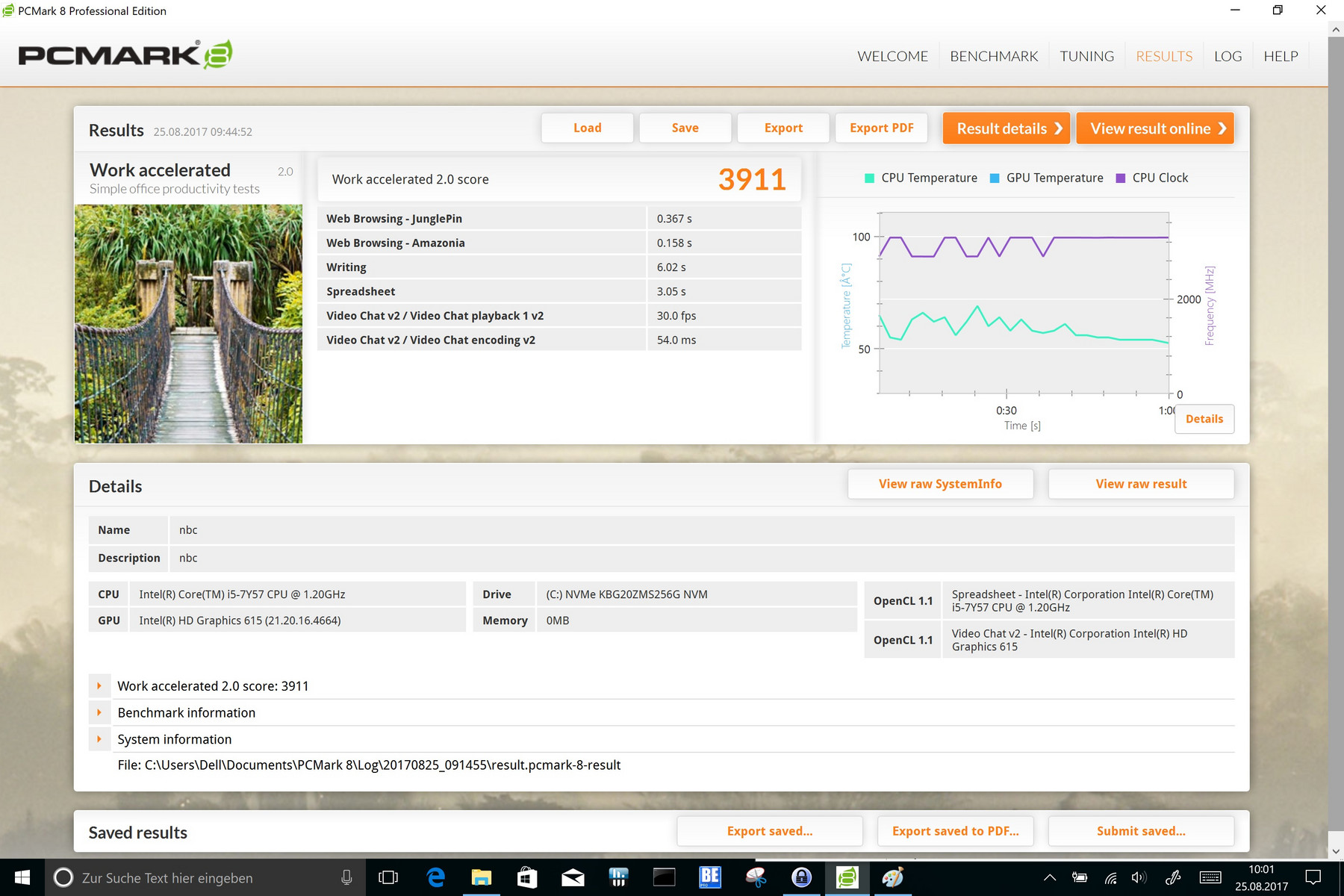Click the Web Browsing - Amazonia row
The image size is (1344, 896).
pos(559,243)
